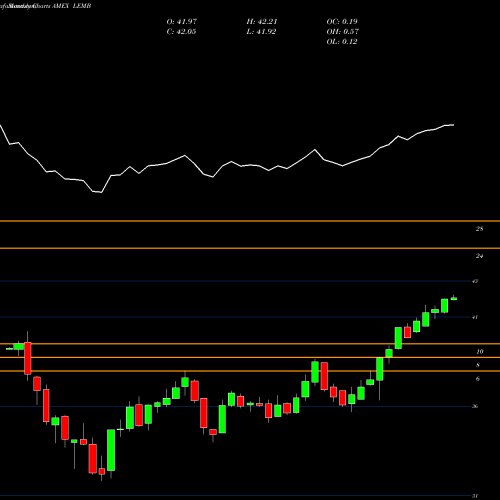
Task: Click the close price value C: 42.05
Action: [181, 32]
